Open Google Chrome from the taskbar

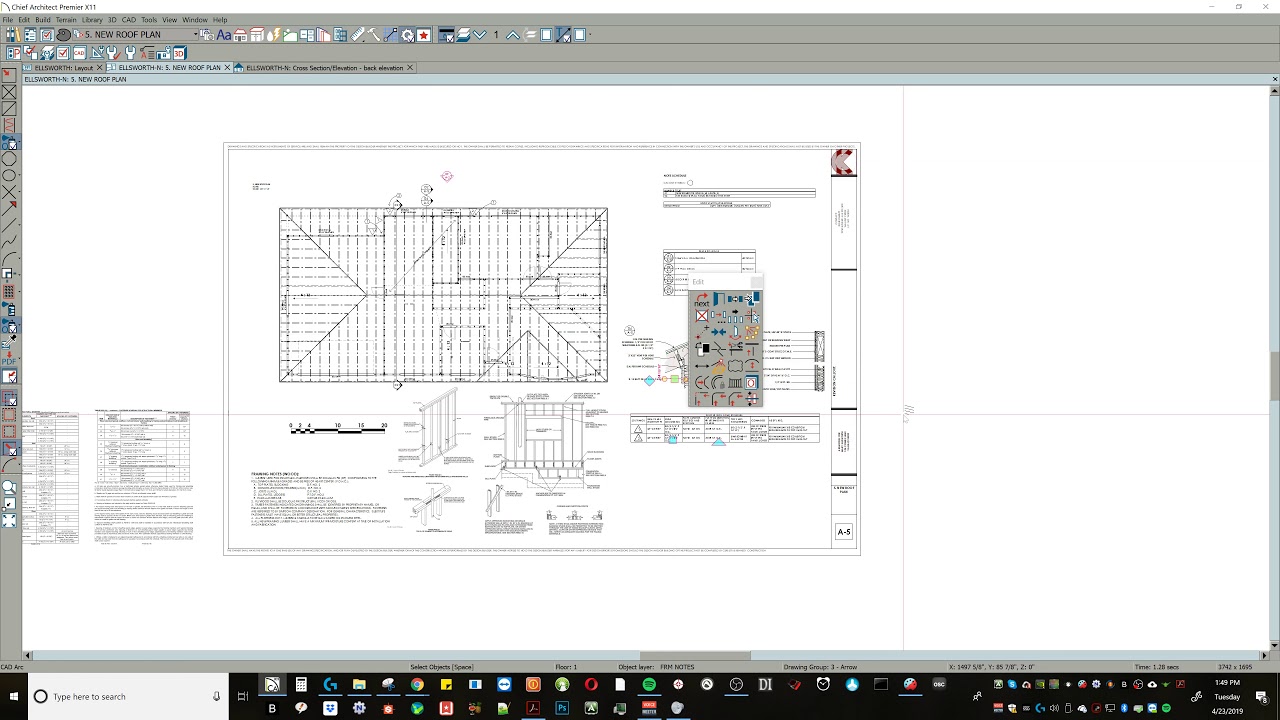[x=417, y=685]
